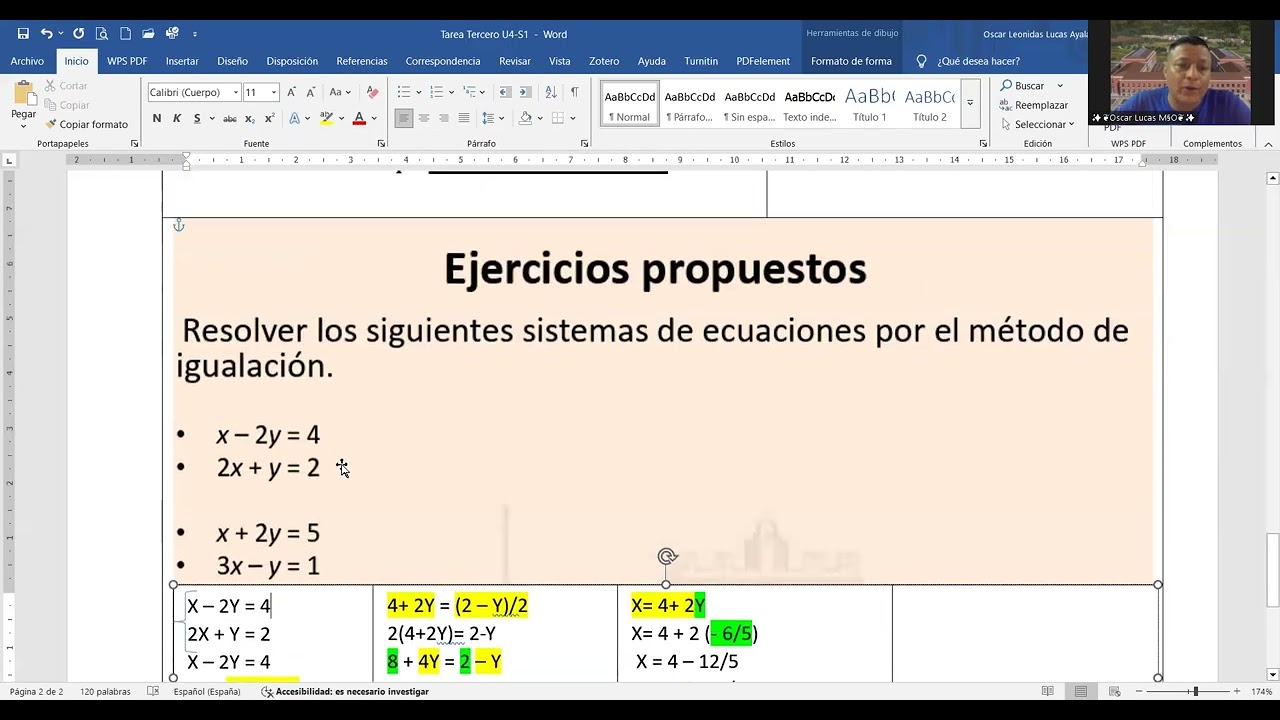Click vertical scrollbar down arrow
The image size is (1280, 720).
click(x=1272, y=674)
